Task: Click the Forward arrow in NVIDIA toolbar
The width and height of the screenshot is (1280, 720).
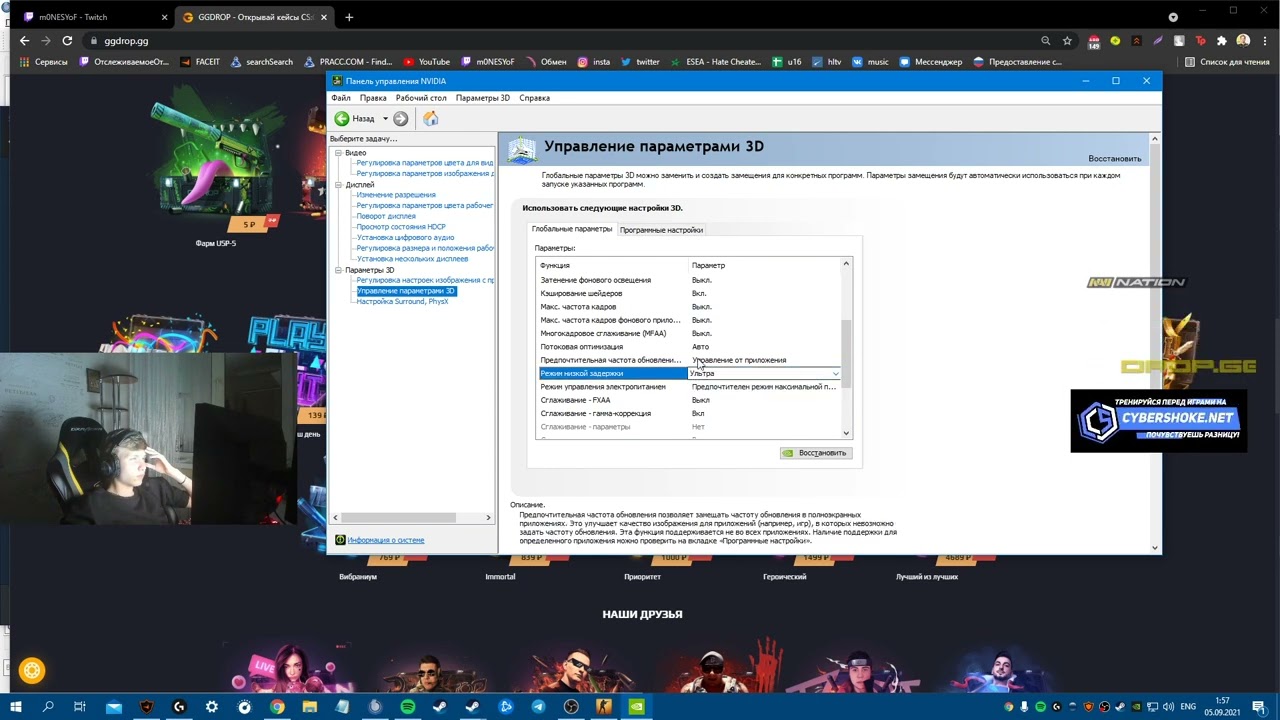Action: (400, 118)
